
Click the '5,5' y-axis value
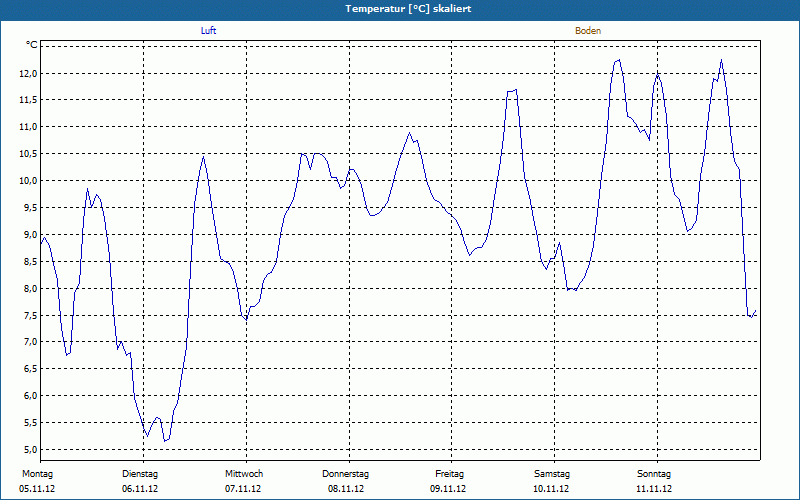[x=30, y=422]
